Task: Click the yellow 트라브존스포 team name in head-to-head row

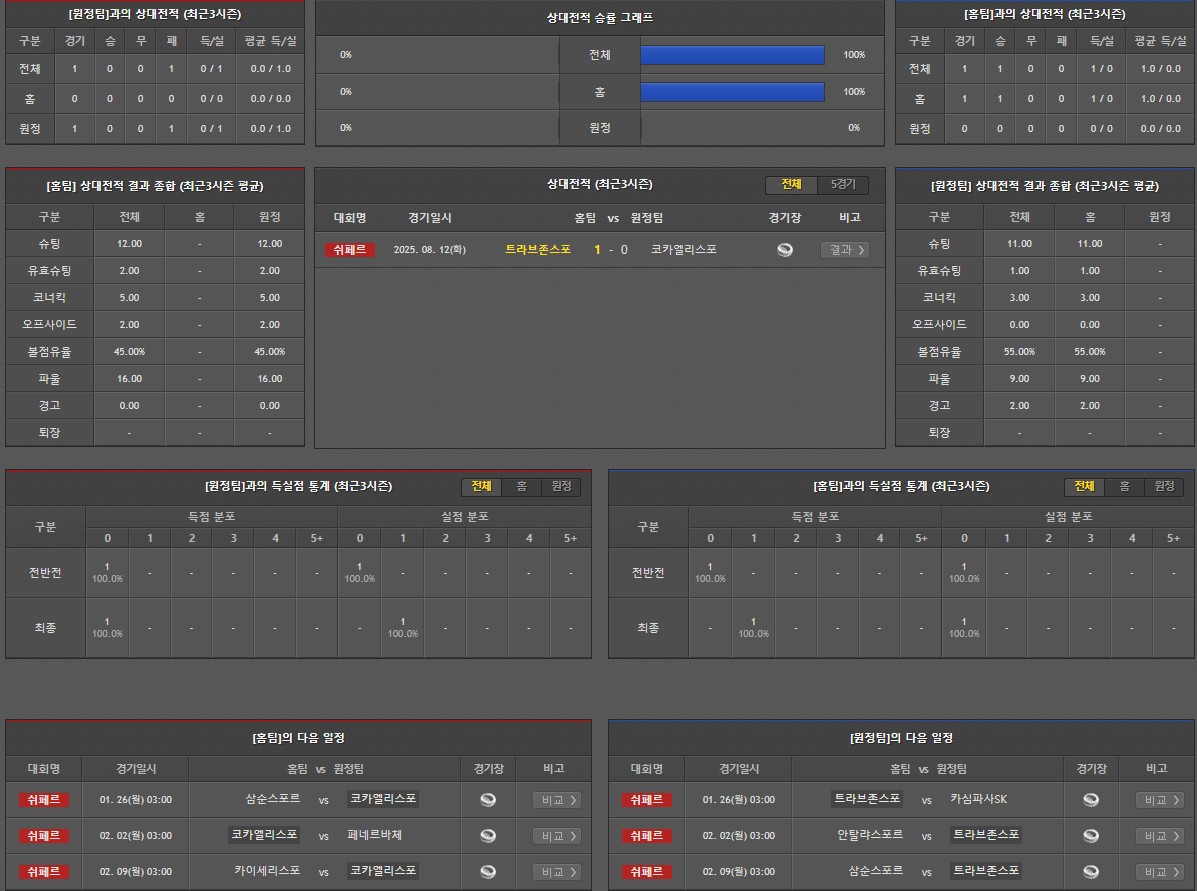Action: 538,250
